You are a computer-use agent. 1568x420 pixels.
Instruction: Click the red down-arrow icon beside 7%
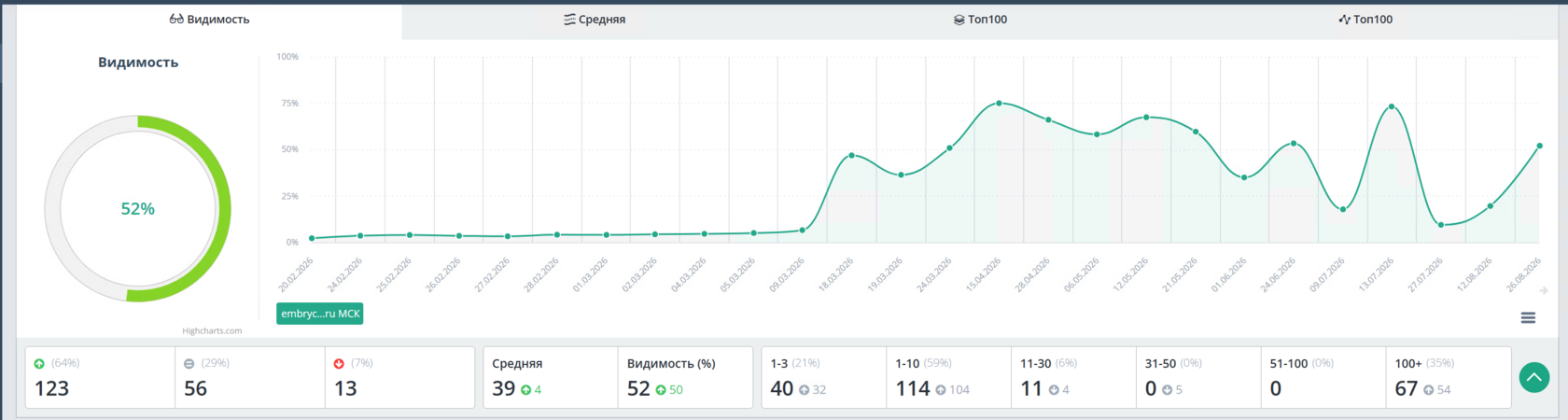click(339, 364)
